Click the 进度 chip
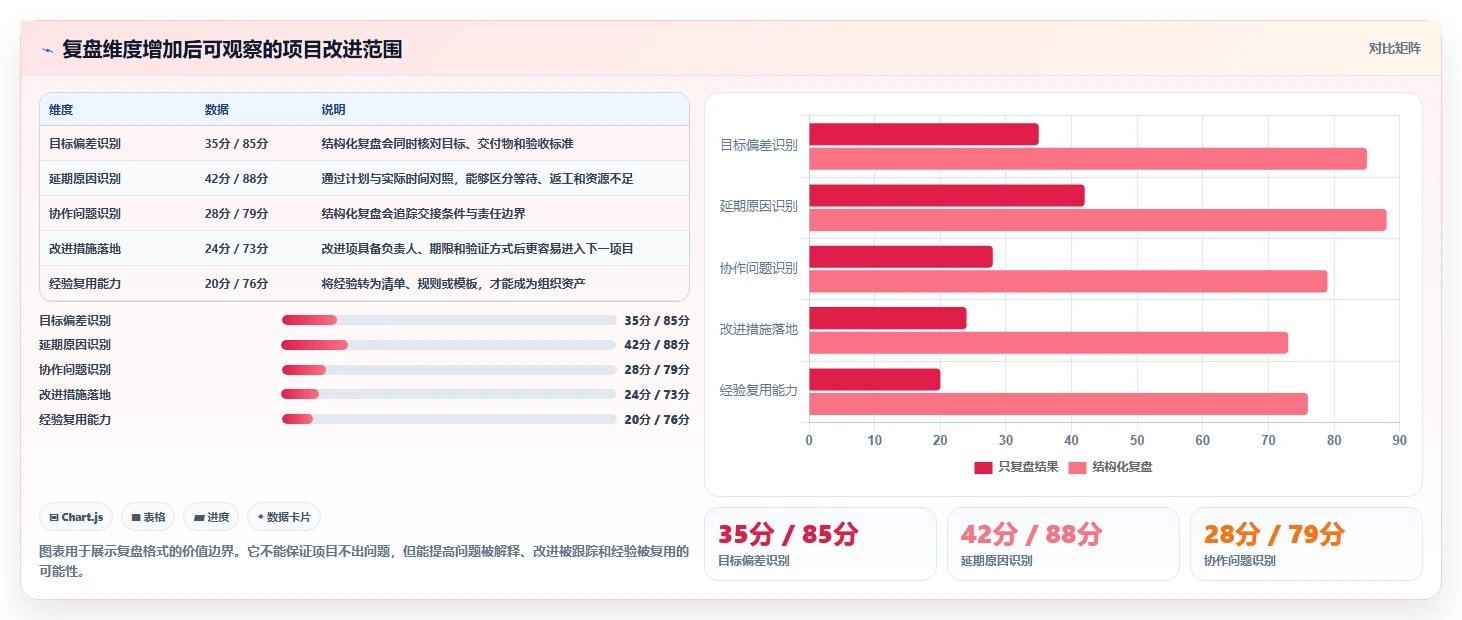The image size is (1462, 620). [x=211, y=517]
